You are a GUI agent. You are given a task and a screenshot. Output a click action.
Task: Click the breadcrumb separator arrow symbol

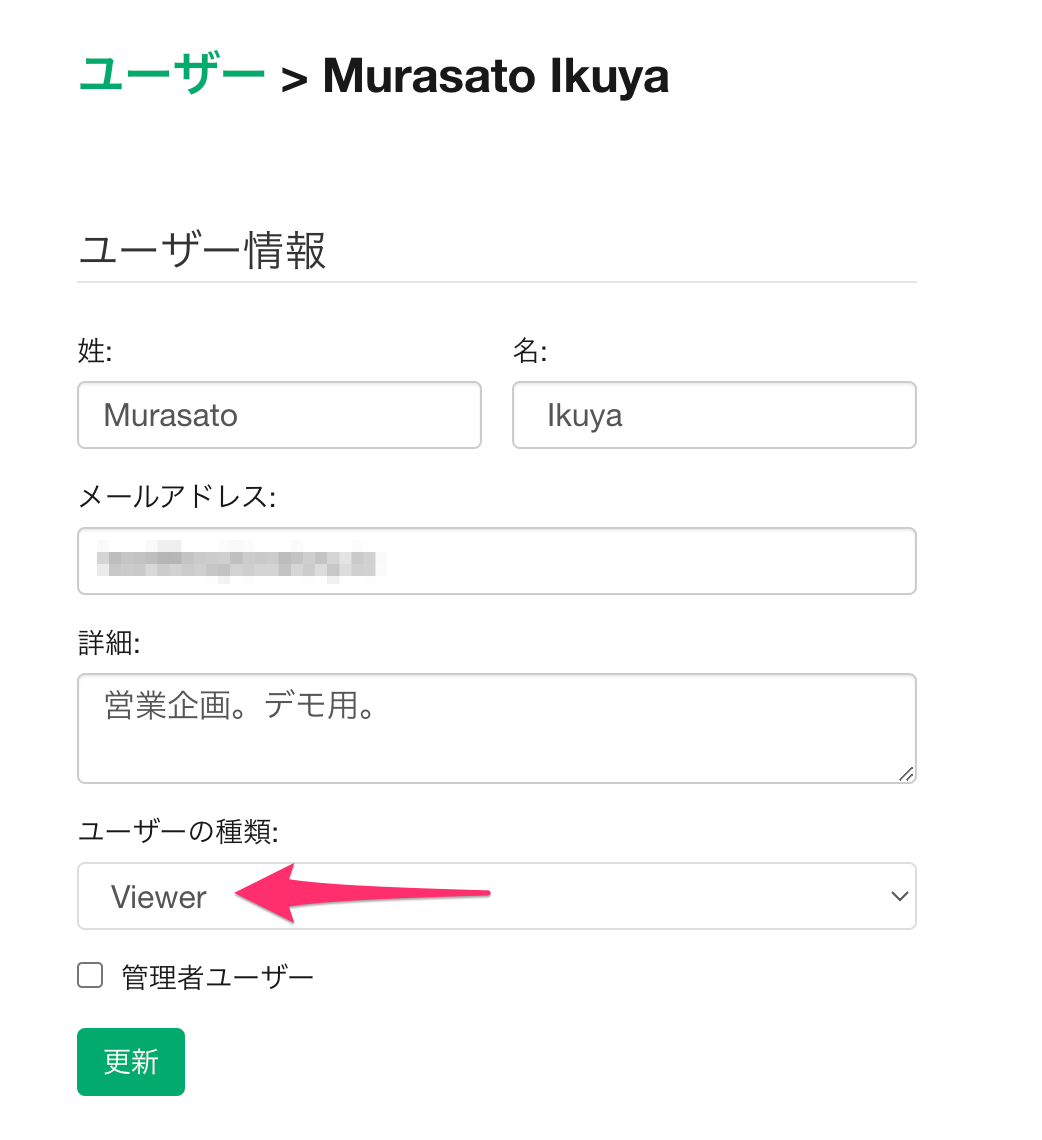pos(294,79)
